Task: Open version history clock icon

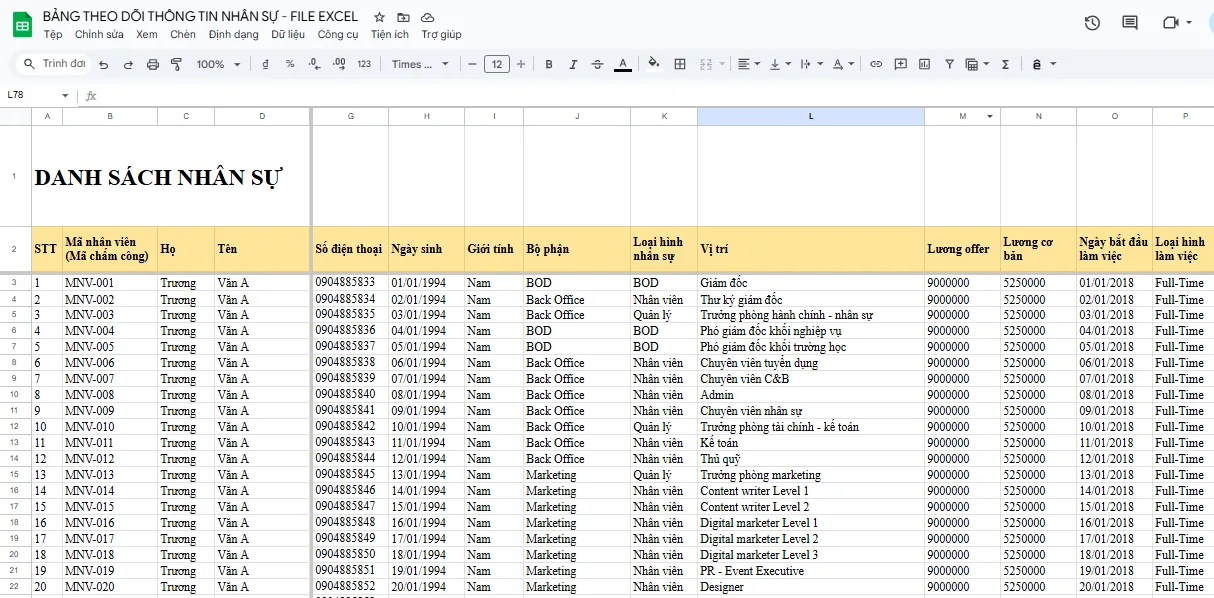Action: point(1092,23)
